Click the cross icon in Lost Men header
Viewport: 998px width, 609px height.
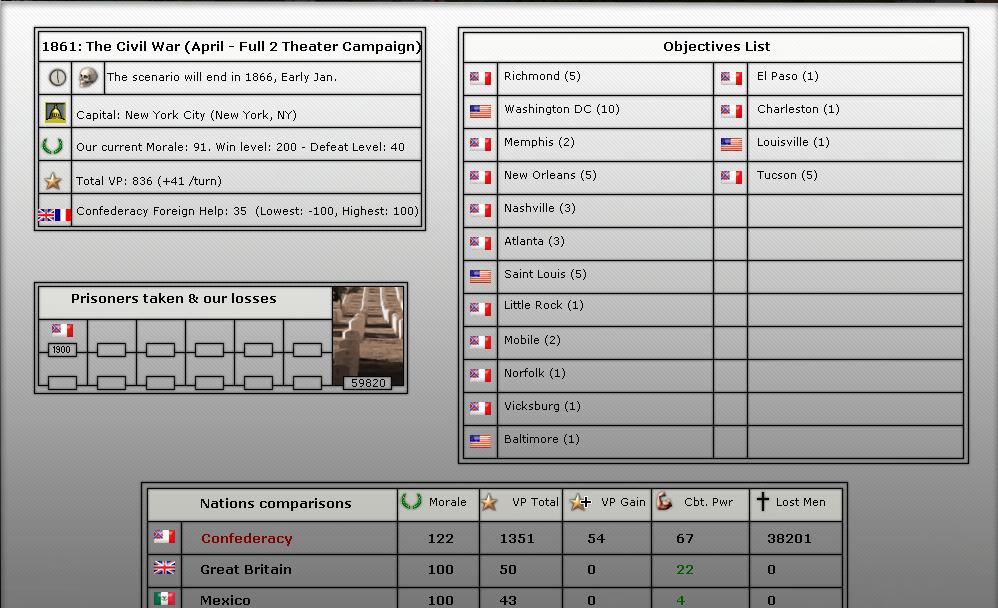(762, 502)
